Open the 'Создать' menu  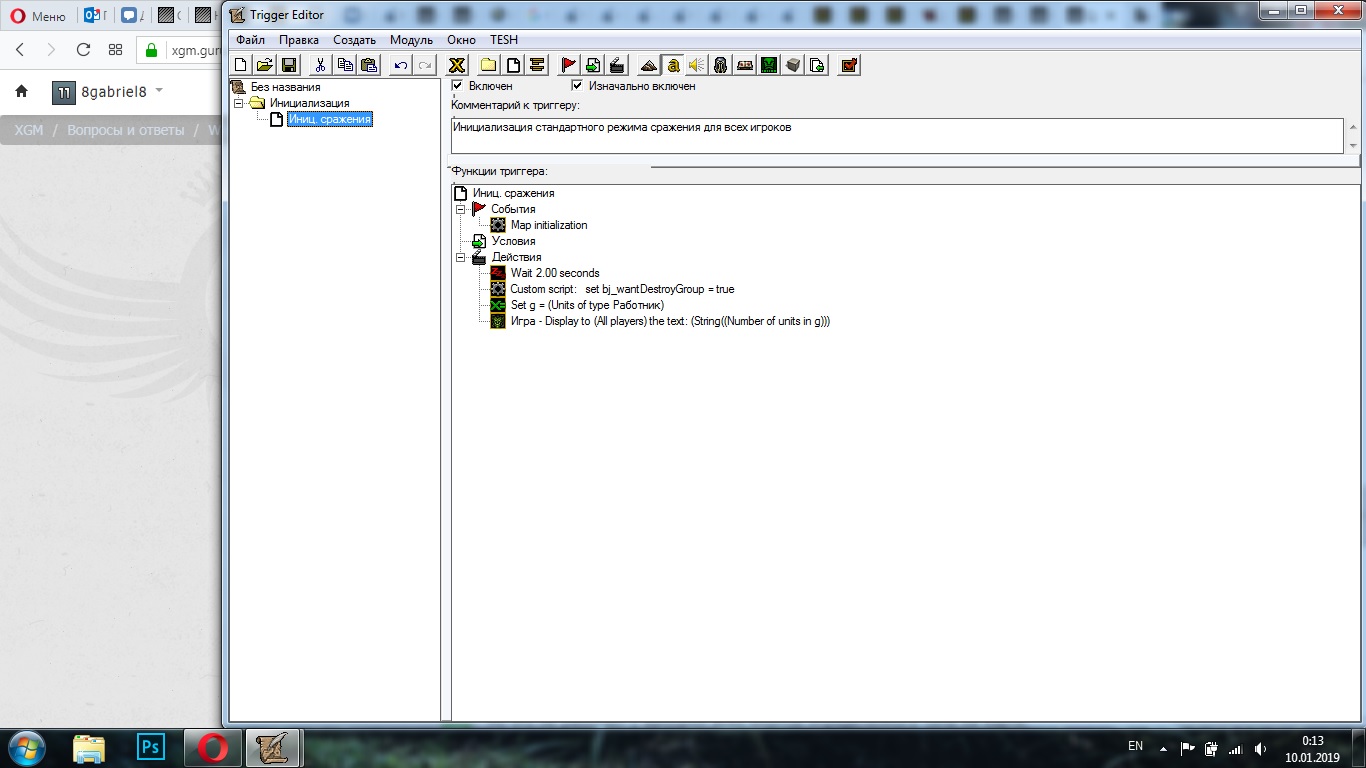point(354,40)
